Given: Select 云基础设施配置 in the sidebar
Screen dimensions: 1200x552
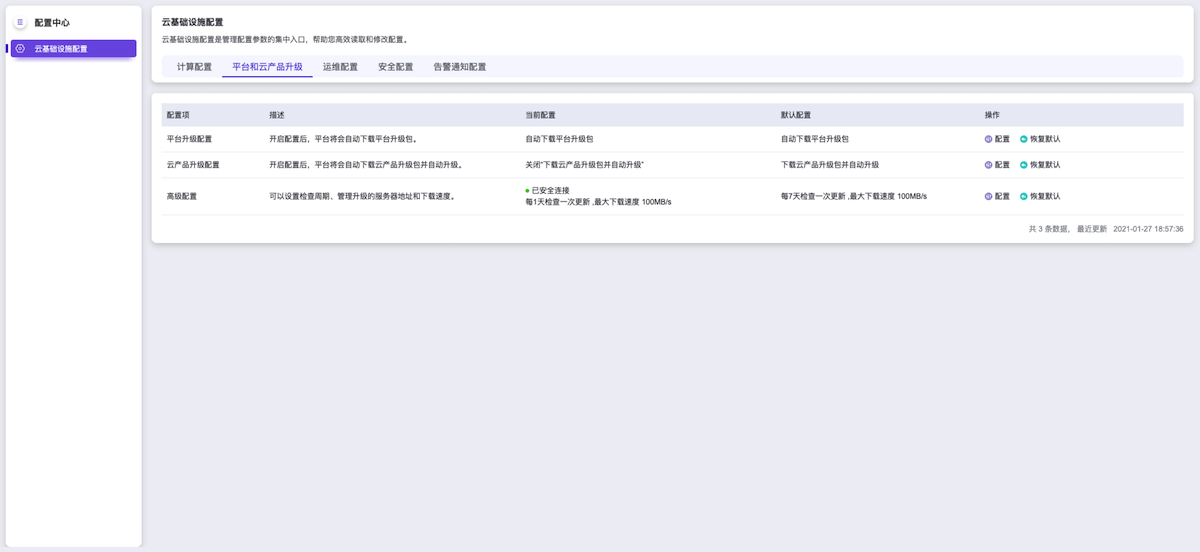Looking at the screenshot, I should 73,48.
